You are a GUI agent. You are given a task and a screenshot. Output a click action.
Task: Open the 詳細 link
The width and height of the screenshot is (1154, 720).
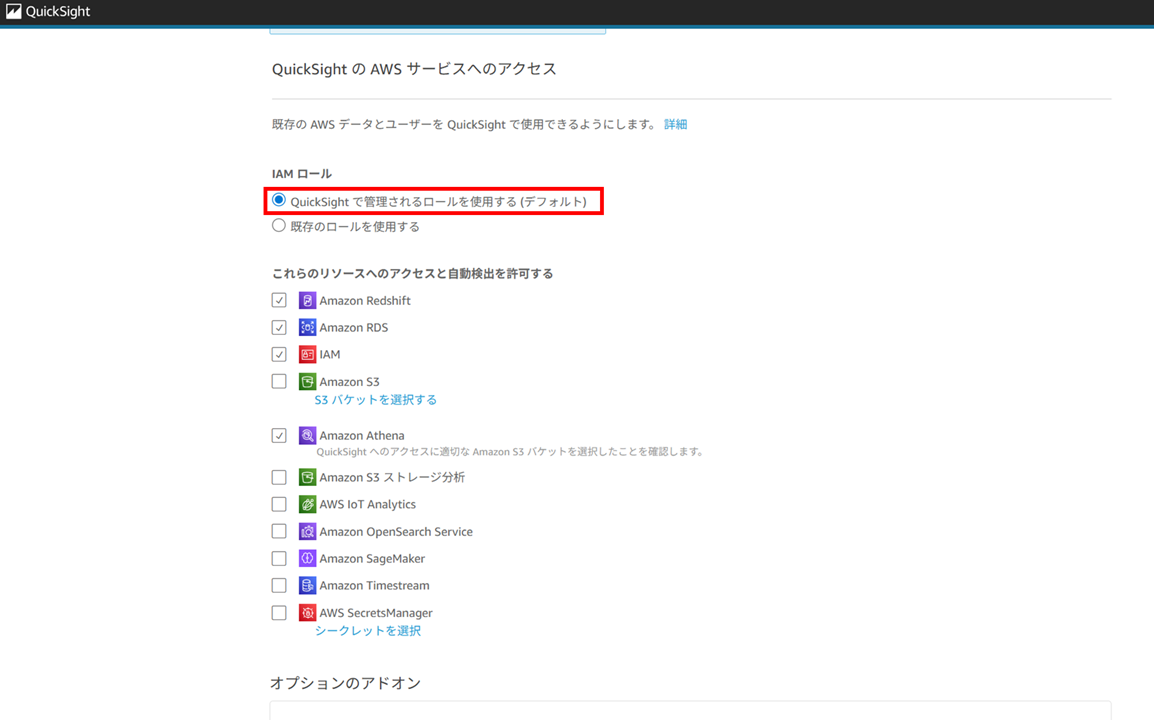[x=676, y=124]
